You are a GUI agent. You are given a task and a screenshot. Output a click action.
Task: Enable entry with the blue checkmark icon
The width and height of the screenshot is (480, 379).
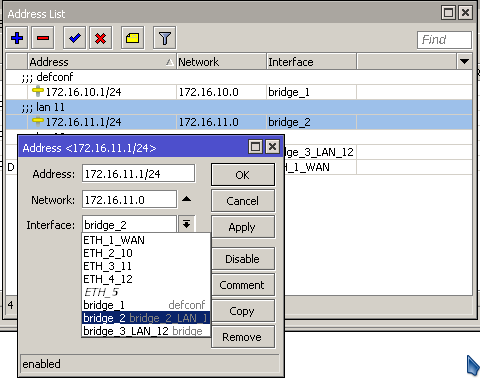point(74,38)
